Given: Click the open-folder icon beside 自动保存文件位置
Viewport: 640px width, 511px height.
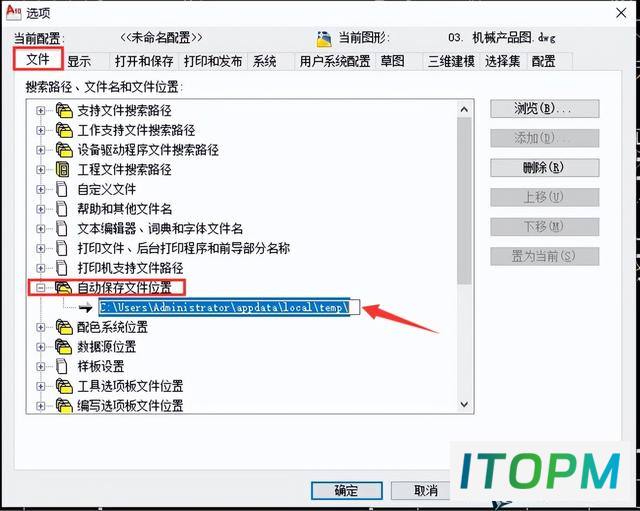Looking at the screenshot, I should click(x=64, y=288).
